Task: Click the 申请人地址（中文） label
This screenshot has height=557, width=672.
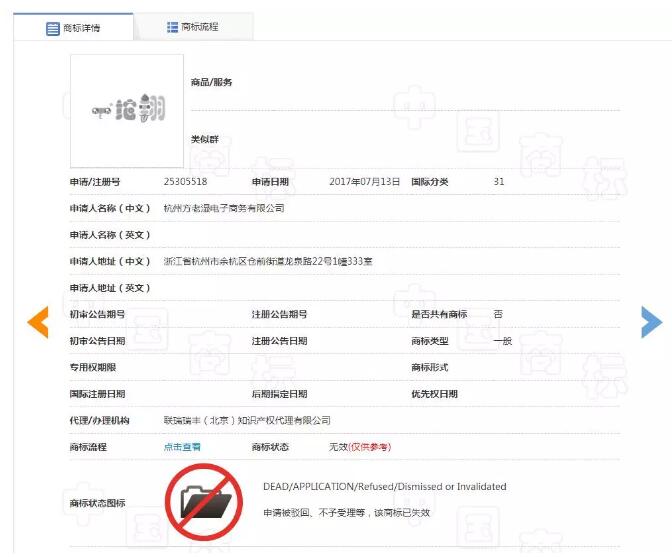Action: click(x=110, y=261)
